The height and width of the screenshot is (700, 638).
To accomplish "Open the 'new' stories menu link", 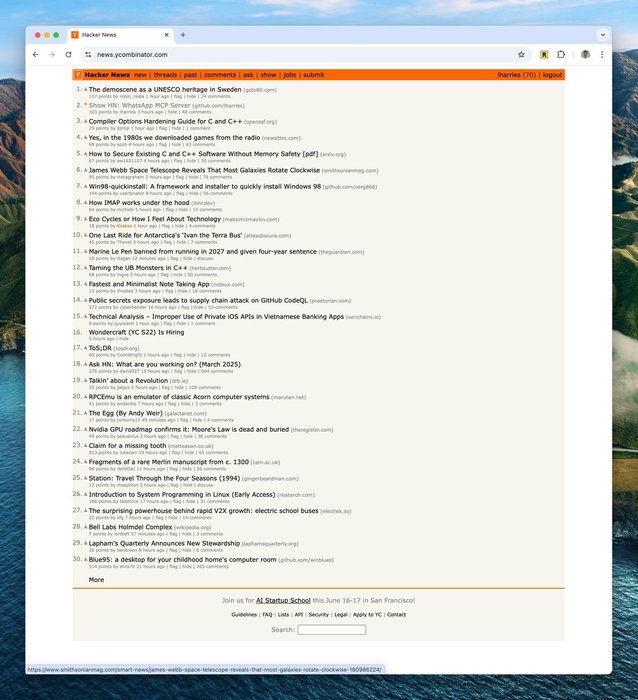I will coord(140,75).
